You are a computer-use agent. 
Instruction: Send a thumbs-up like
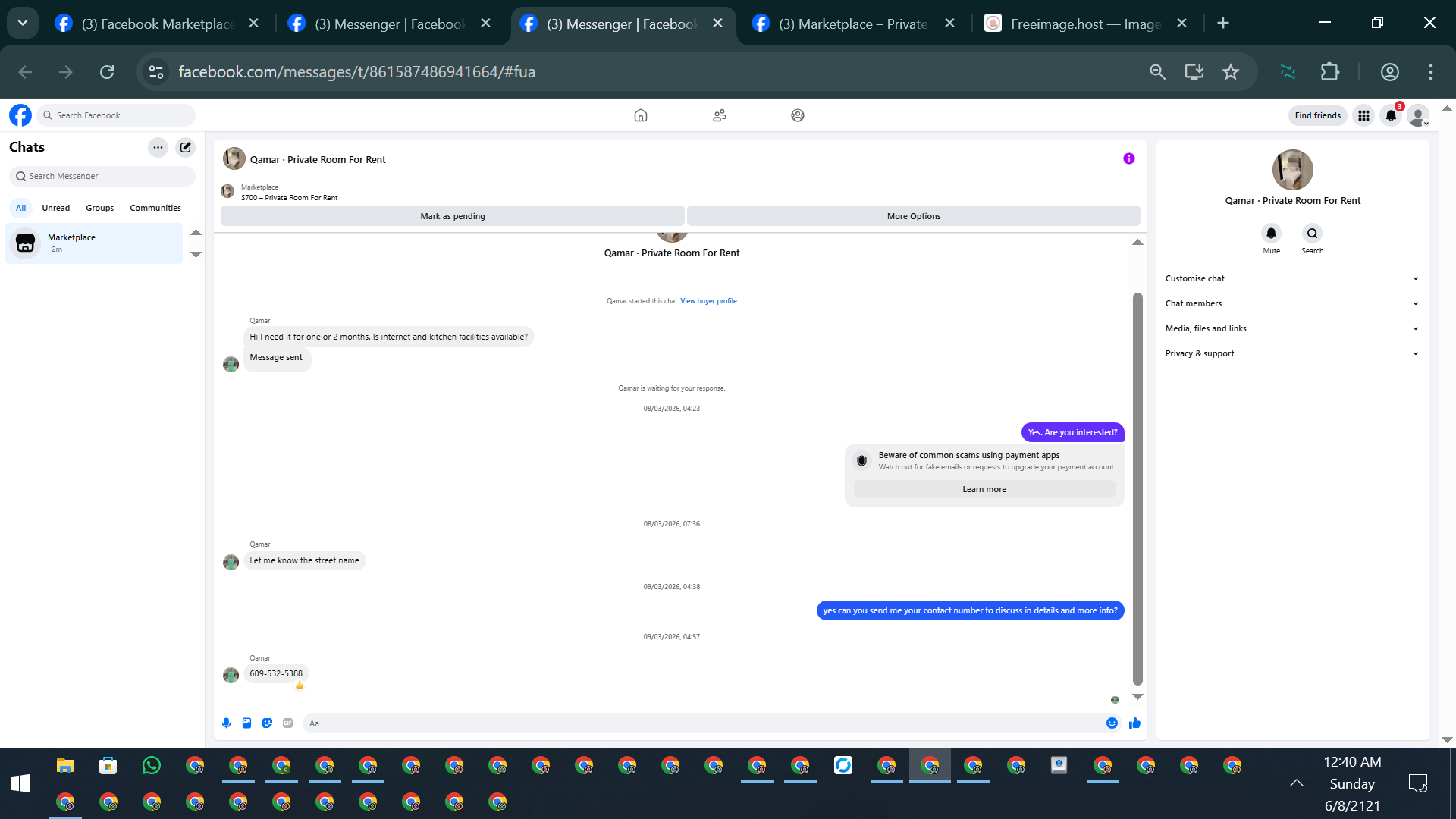point(1134,723)
